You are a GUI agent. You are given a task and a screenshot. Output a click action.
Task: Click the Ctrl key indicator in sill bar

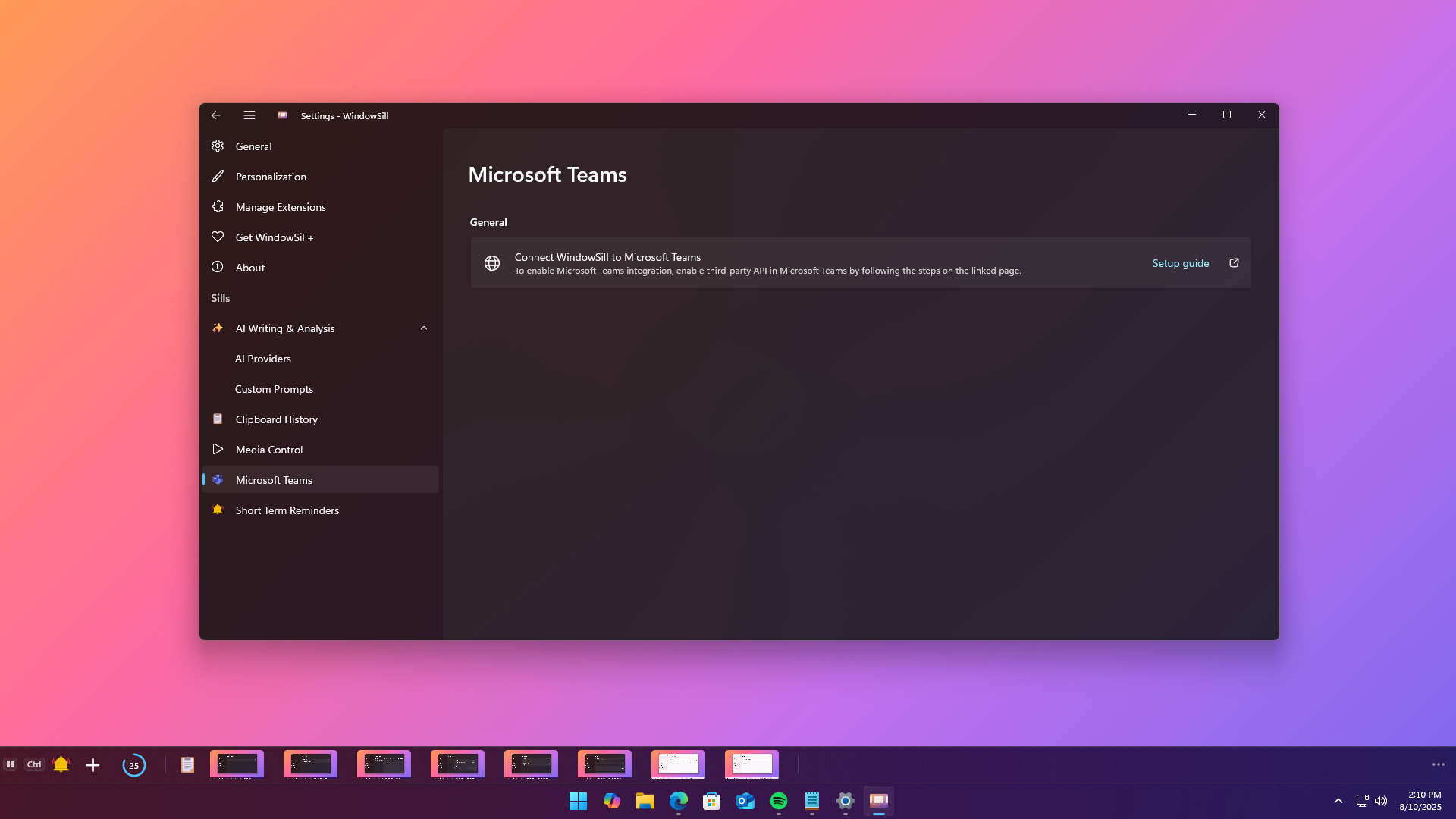[34, 764]
